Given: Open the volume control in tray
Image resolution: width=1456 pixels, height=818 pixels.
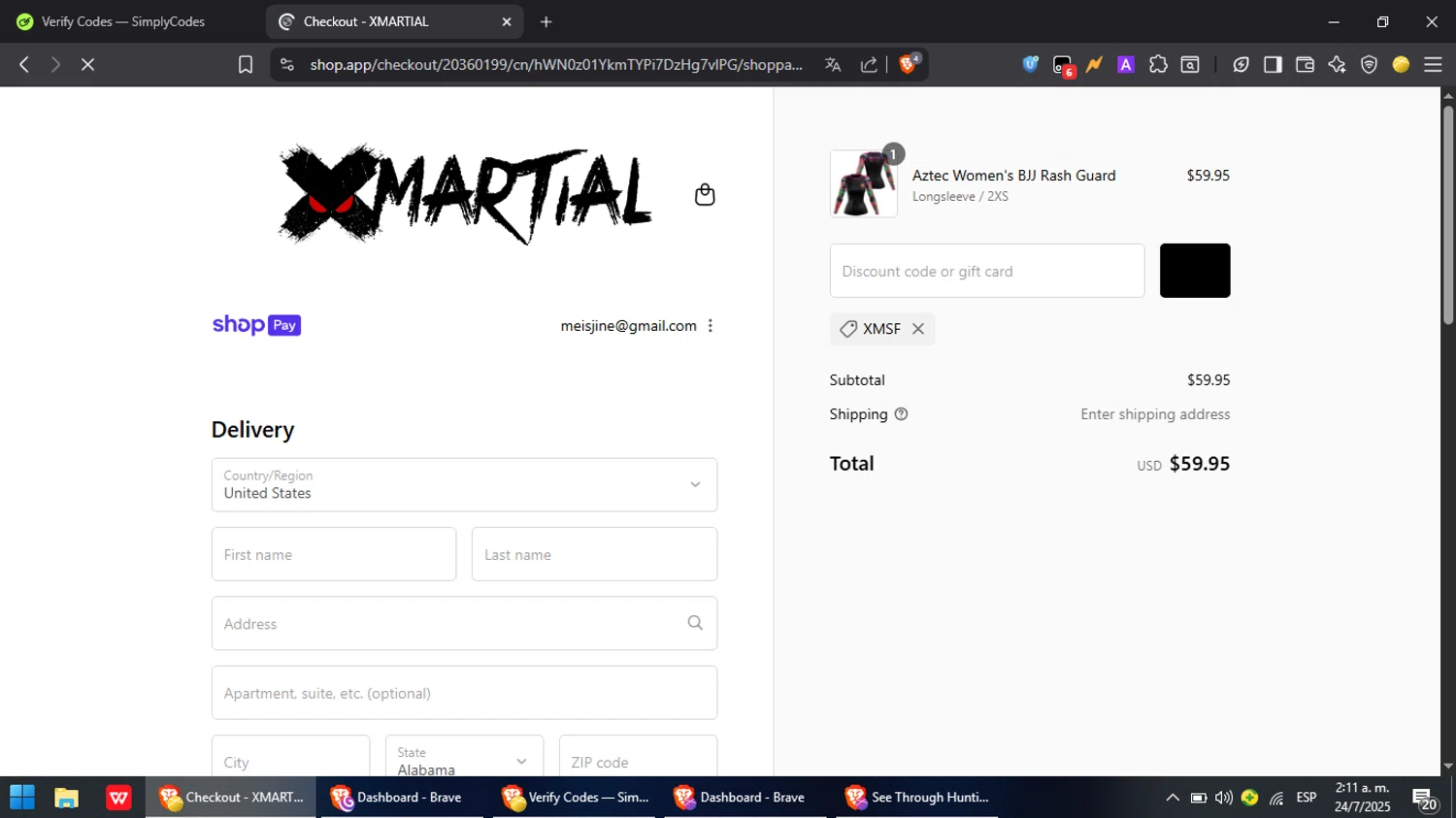Looking at the screenshot, I should click(x=1224, y=798).
